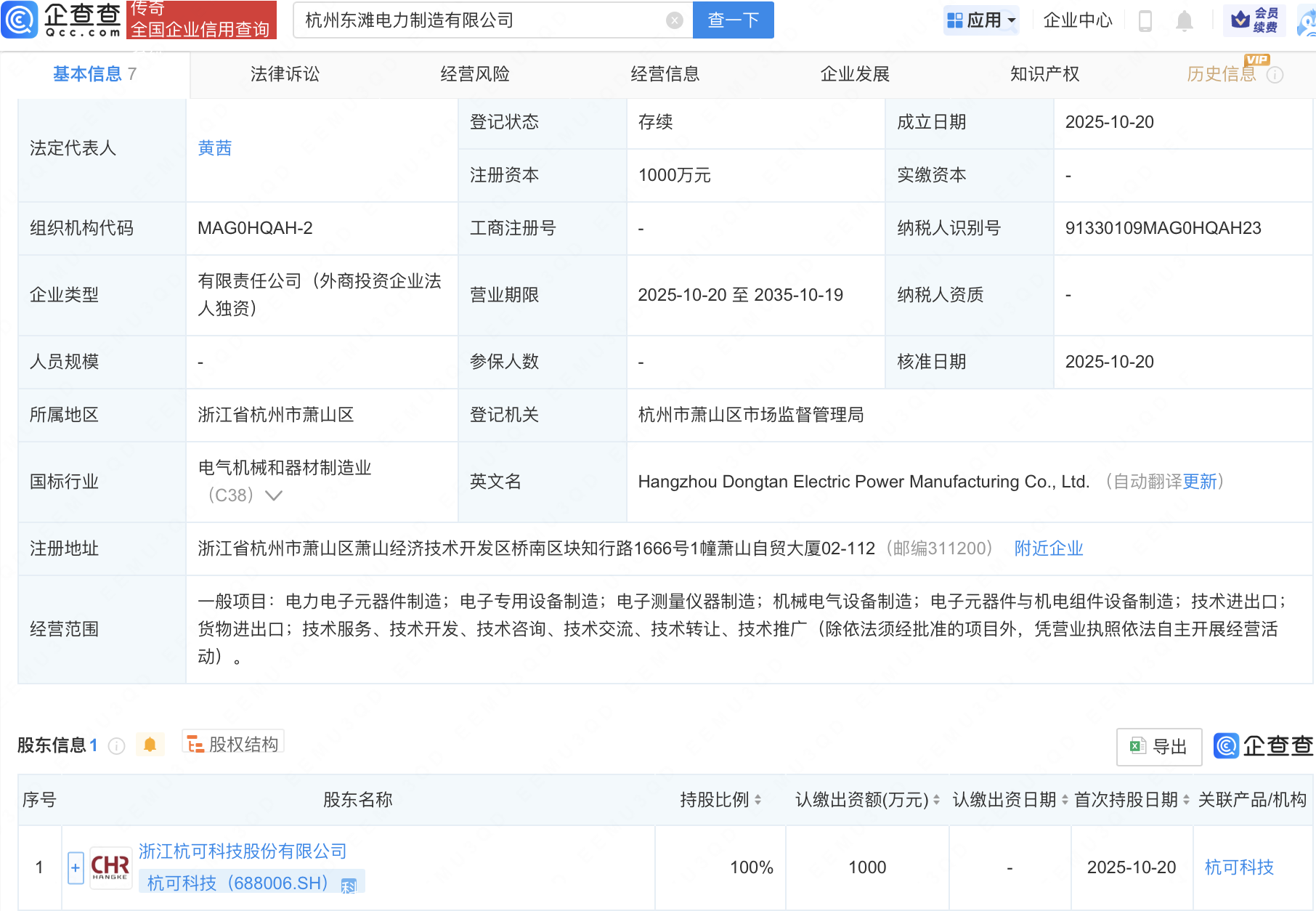The image size is (1316, 911).
Task: Click the company name search field
Action: pos(479,20)
